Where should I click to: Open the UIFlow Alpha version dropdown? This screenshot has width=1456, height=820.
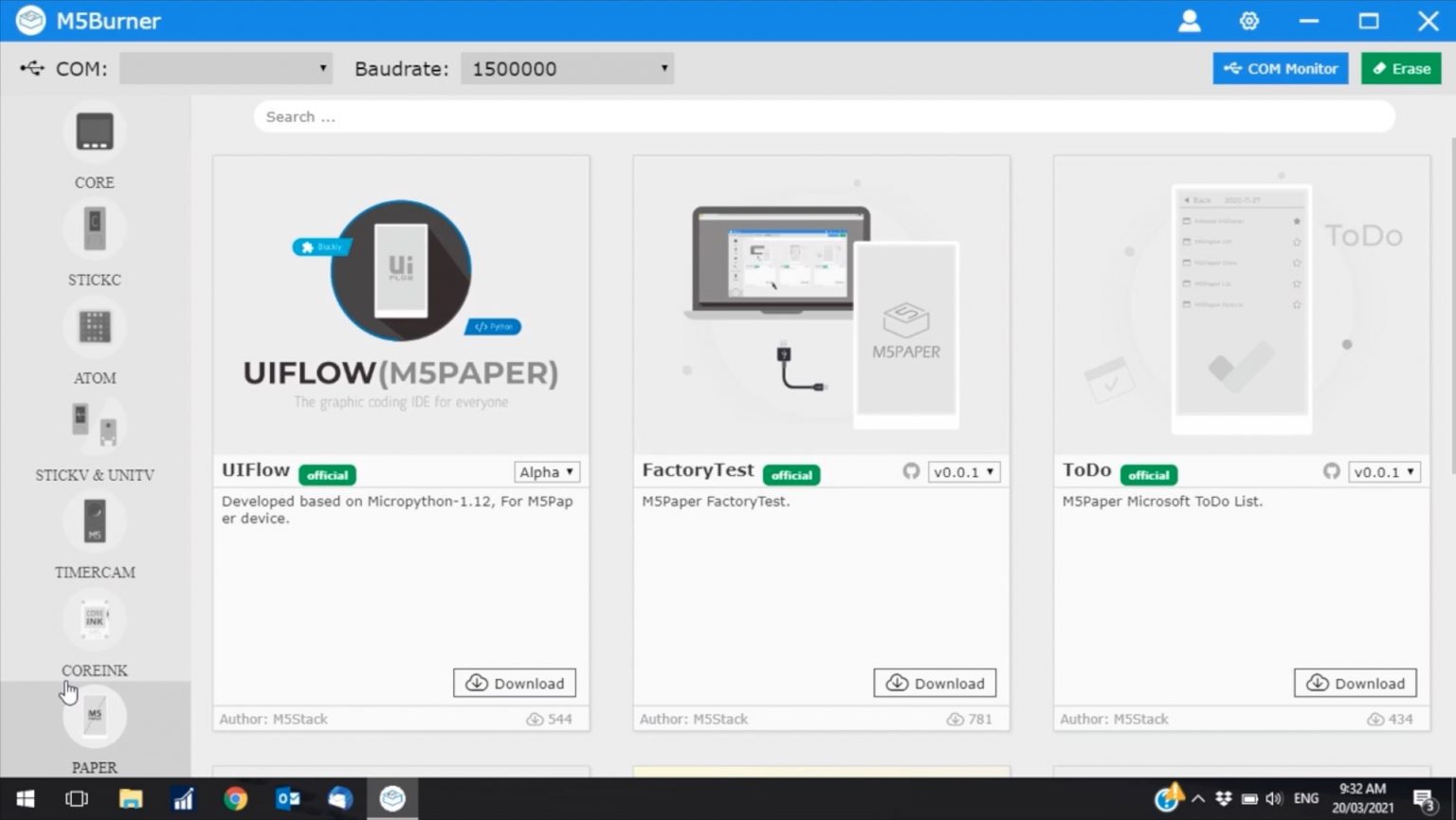546,471
